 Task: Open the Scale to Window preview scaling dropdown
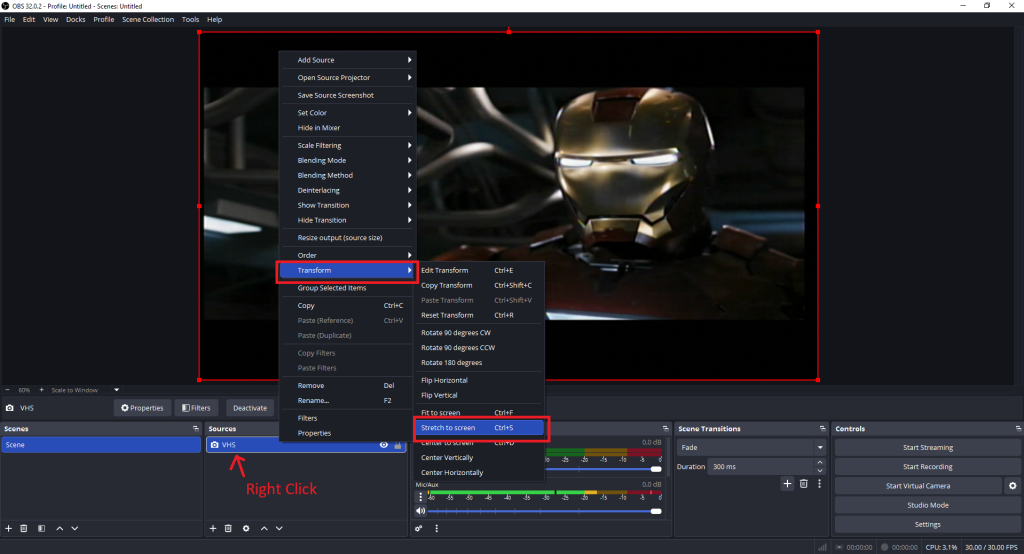pyautogui.click(x=117, y=389)
